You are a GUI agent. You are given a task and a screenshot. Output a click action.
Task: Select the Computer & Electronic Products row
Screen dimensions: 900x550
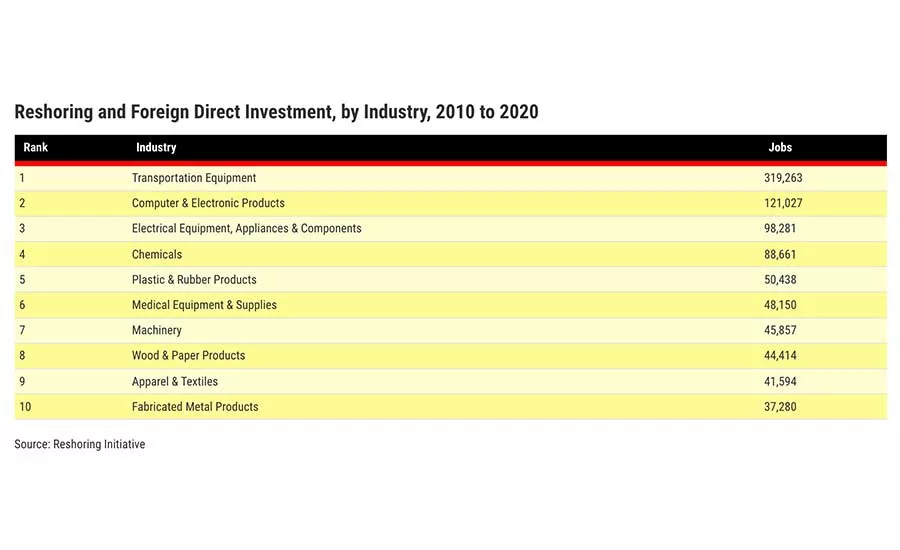[x=451, y=203]
